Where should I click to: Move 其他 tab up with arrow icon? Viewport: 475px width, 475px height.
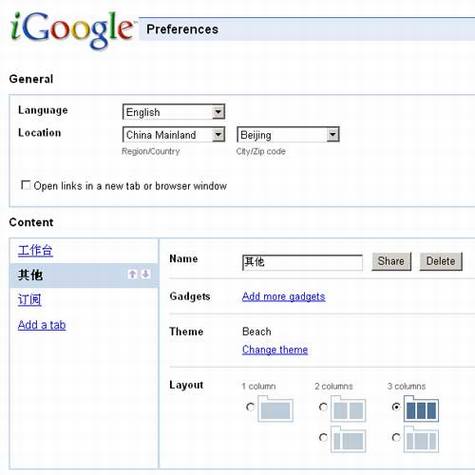(x=132, y=274)
